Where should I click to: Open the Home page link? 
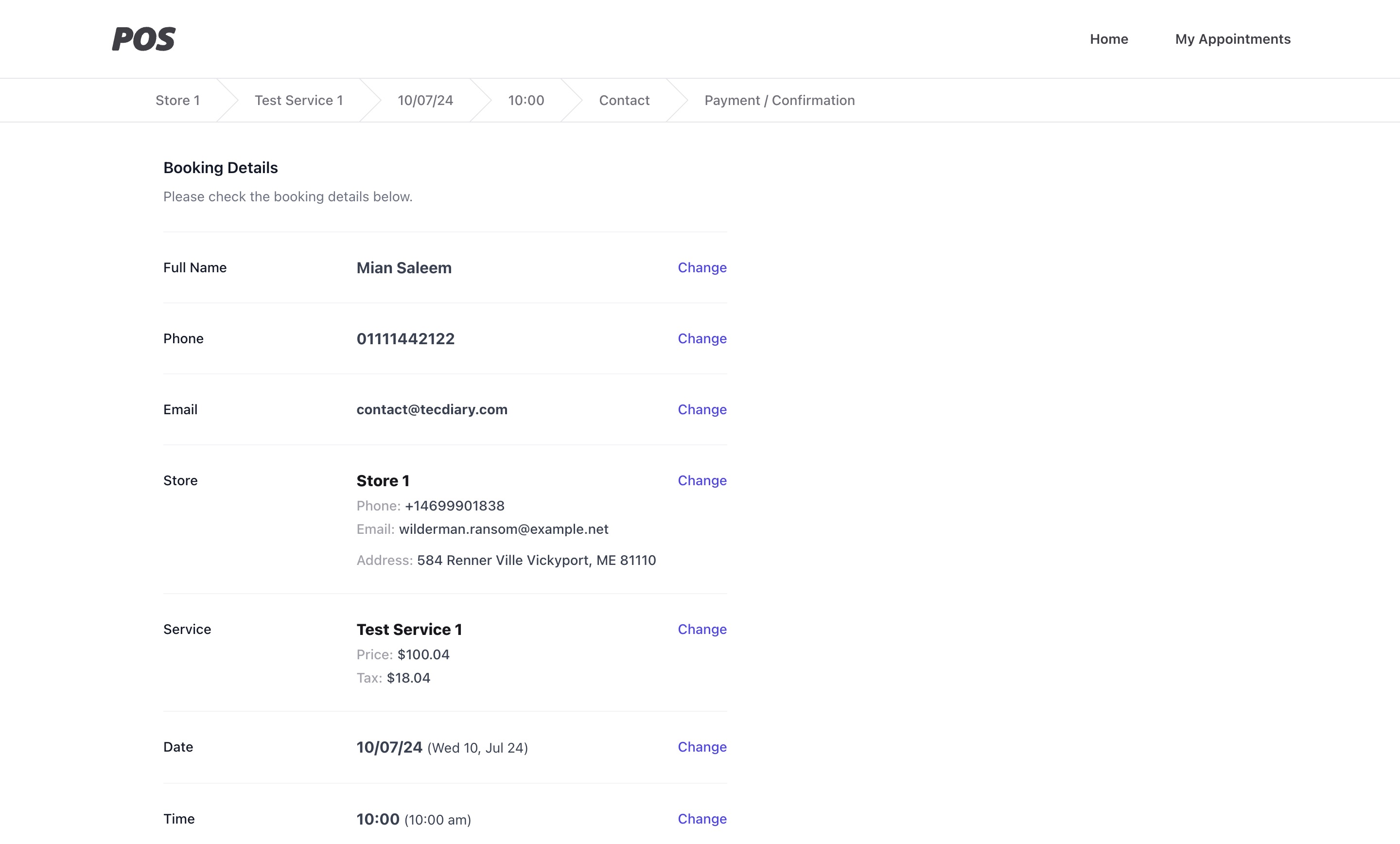[x=1108, y=39]
